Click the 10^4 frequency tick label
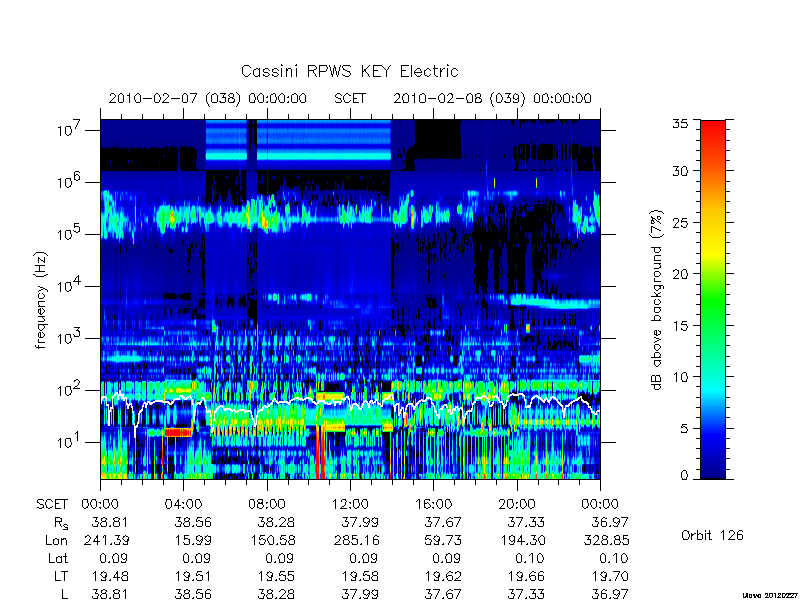The image size is (800, 600). 70,286
